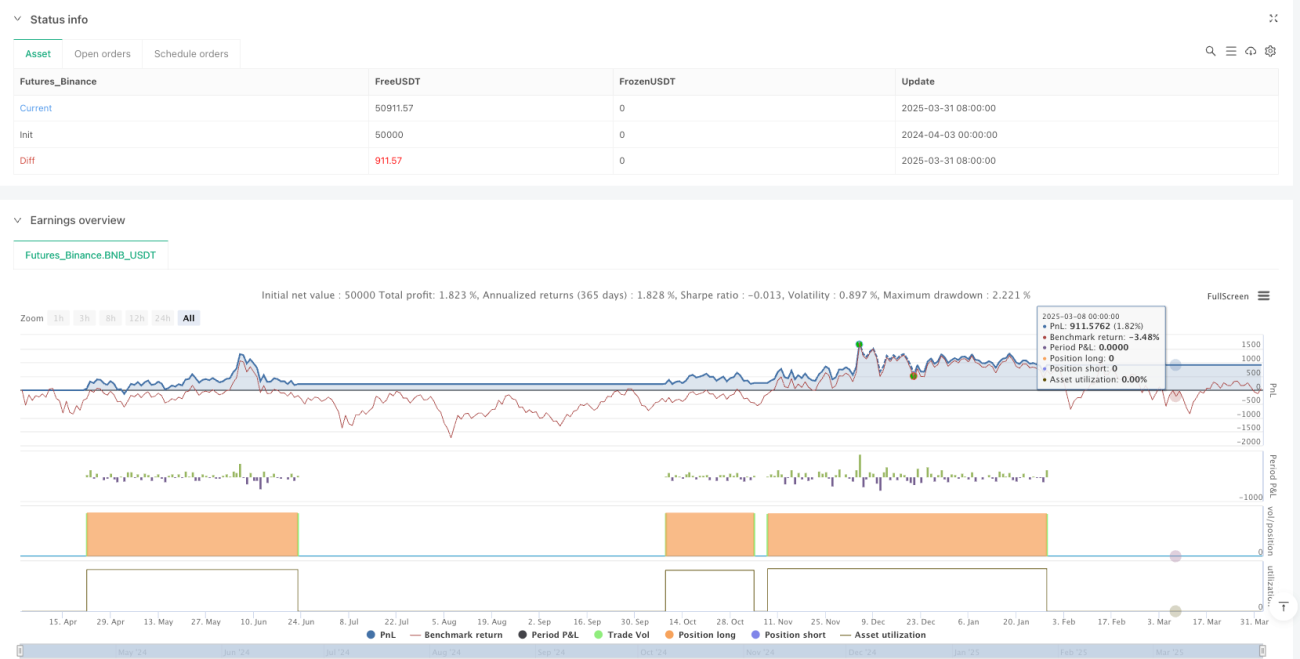Toggle the PnL legend series
The image size is (1300, 659).
click(x=381, y=635)
